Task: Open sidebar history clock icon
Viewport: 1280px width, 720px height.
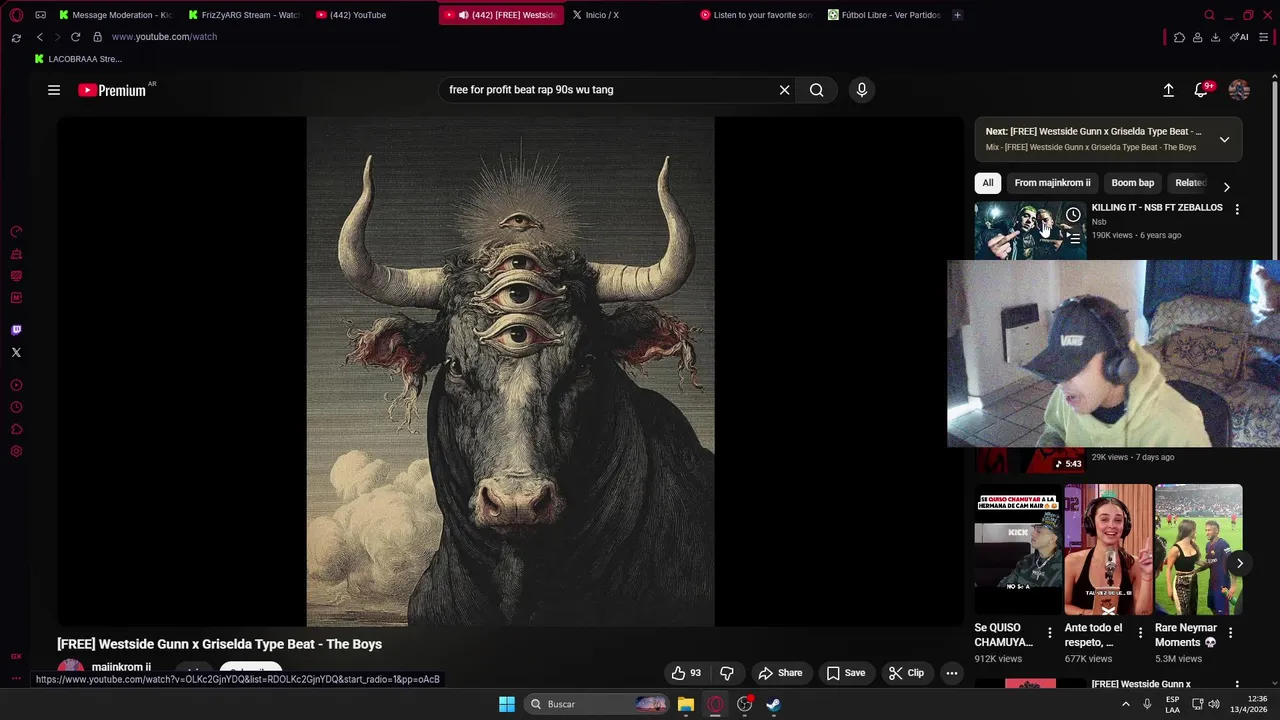Action: tap(16, 407)
